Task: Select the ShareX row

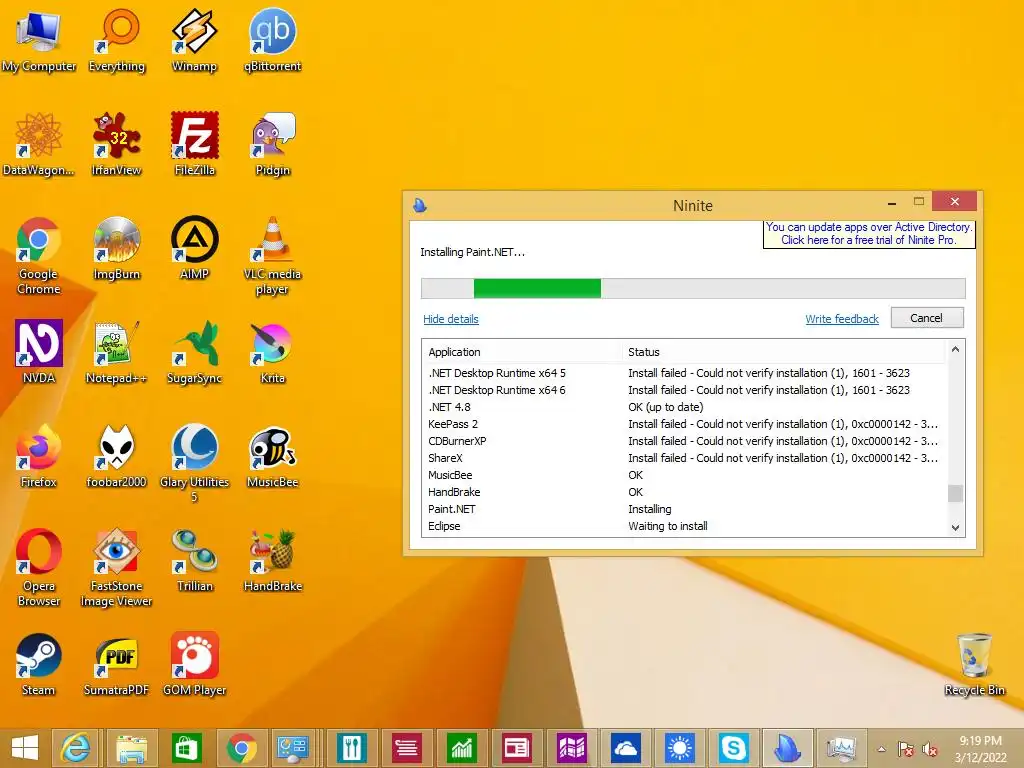Action: [684, 458]
